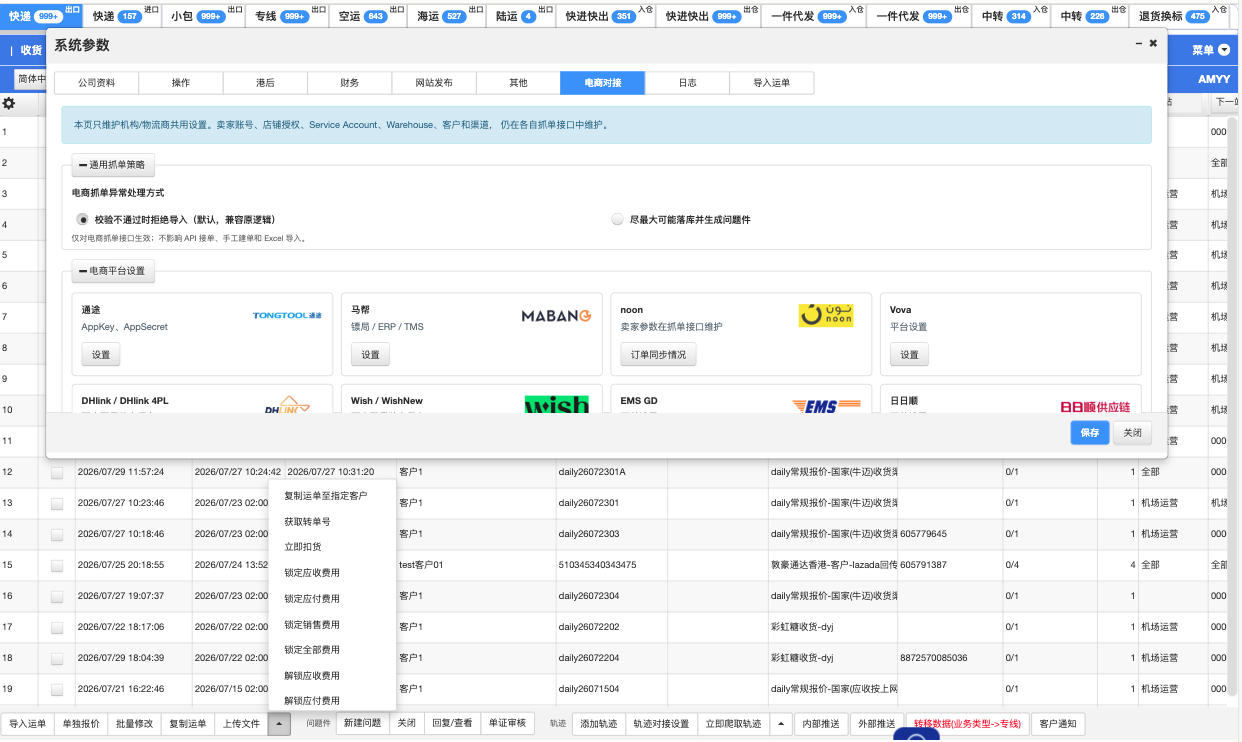Screen dimensions: 1242x742
Task: Switch to the 网站发布 tab
Action: [434, 83]
